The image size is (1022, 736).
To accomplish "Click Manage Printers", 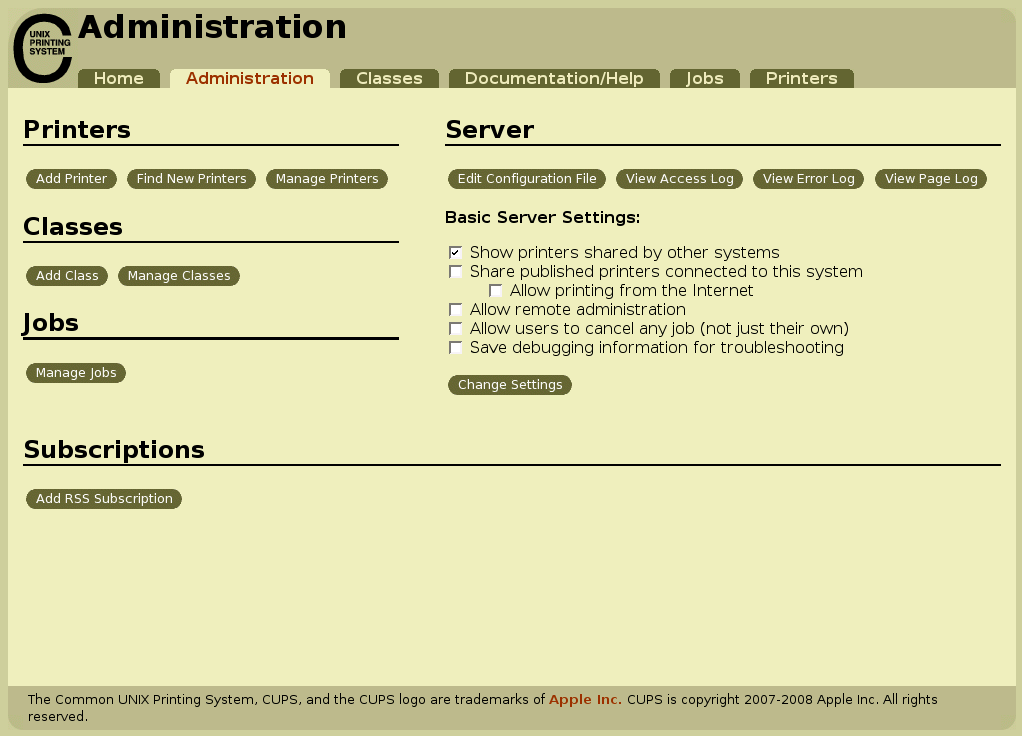I will click(x=326, y=178).
